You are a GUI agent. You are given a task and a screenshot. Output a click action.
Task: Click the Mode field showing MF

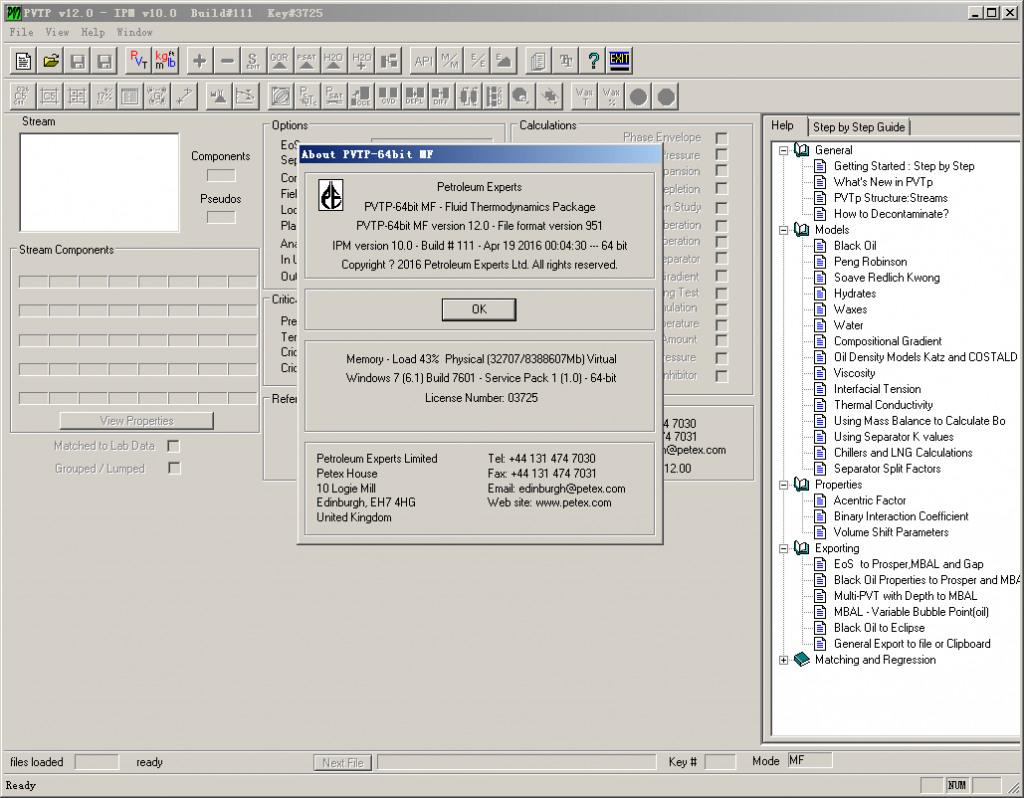[x=810, y=761]
